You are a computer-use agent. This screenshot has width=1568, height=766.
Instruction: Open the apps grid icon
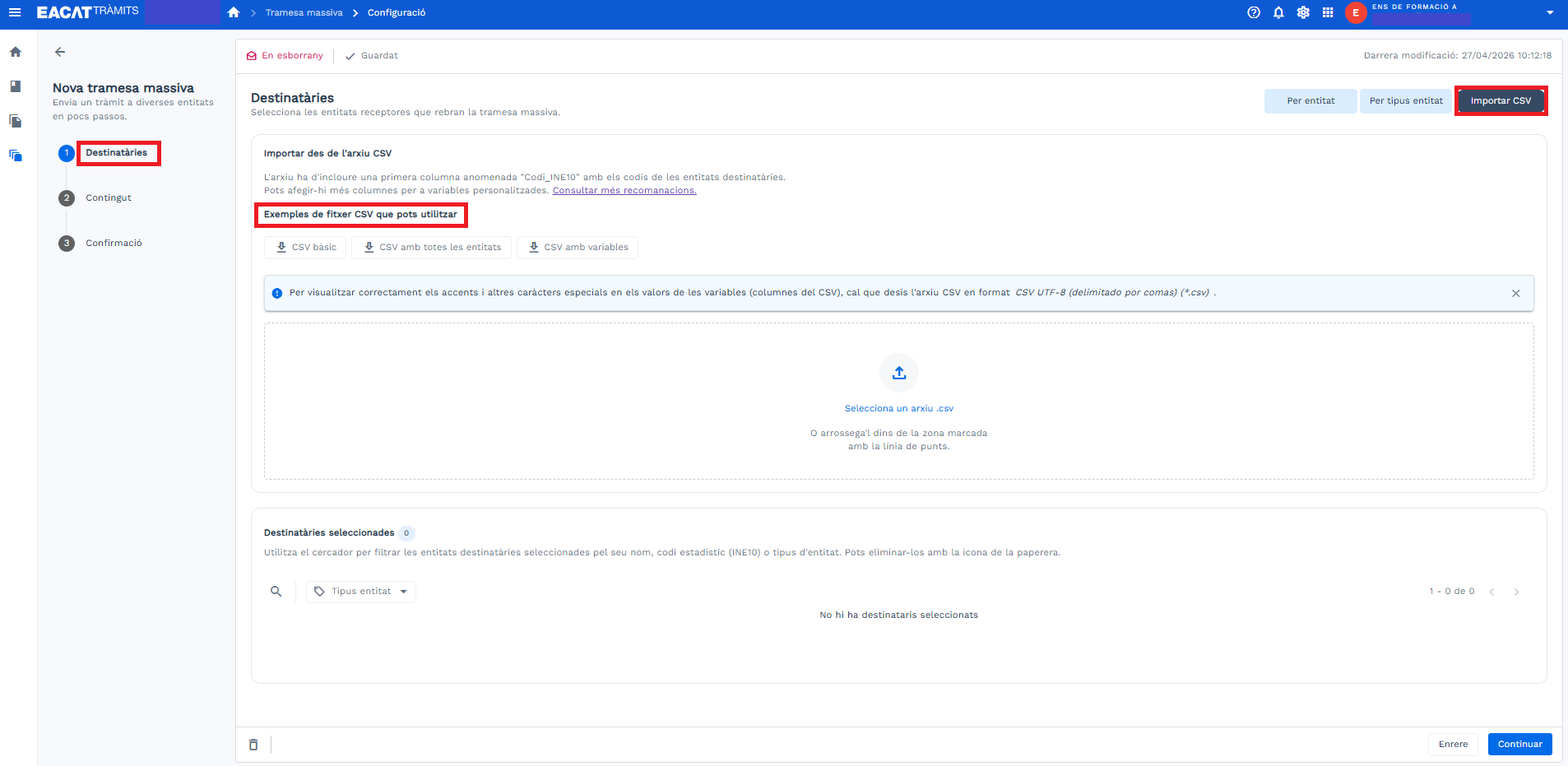(1327, 12)
